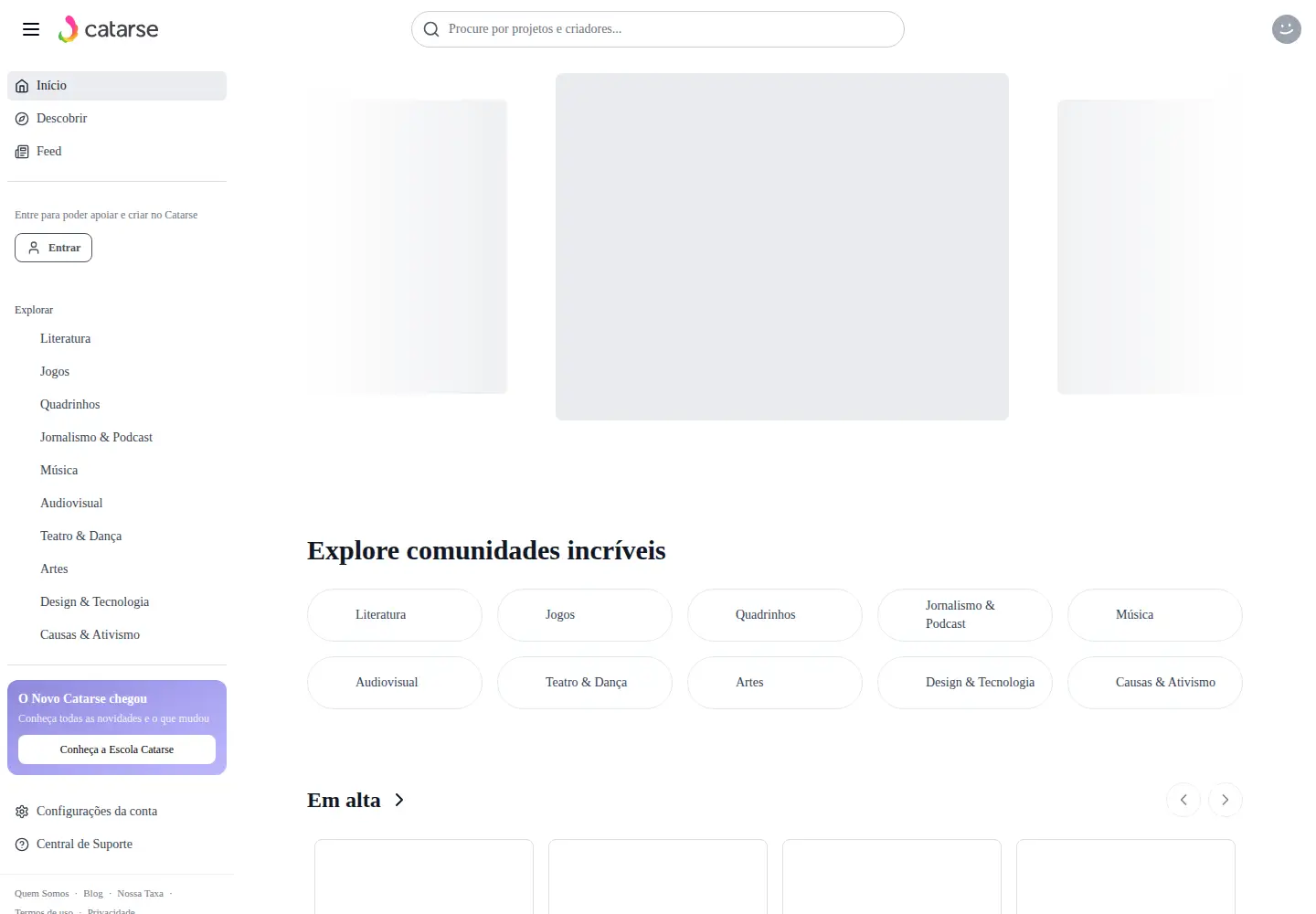Select Design & Tecnologia community pill
This screenshot has height=914, width=1316.
click(x=965, y=683)
